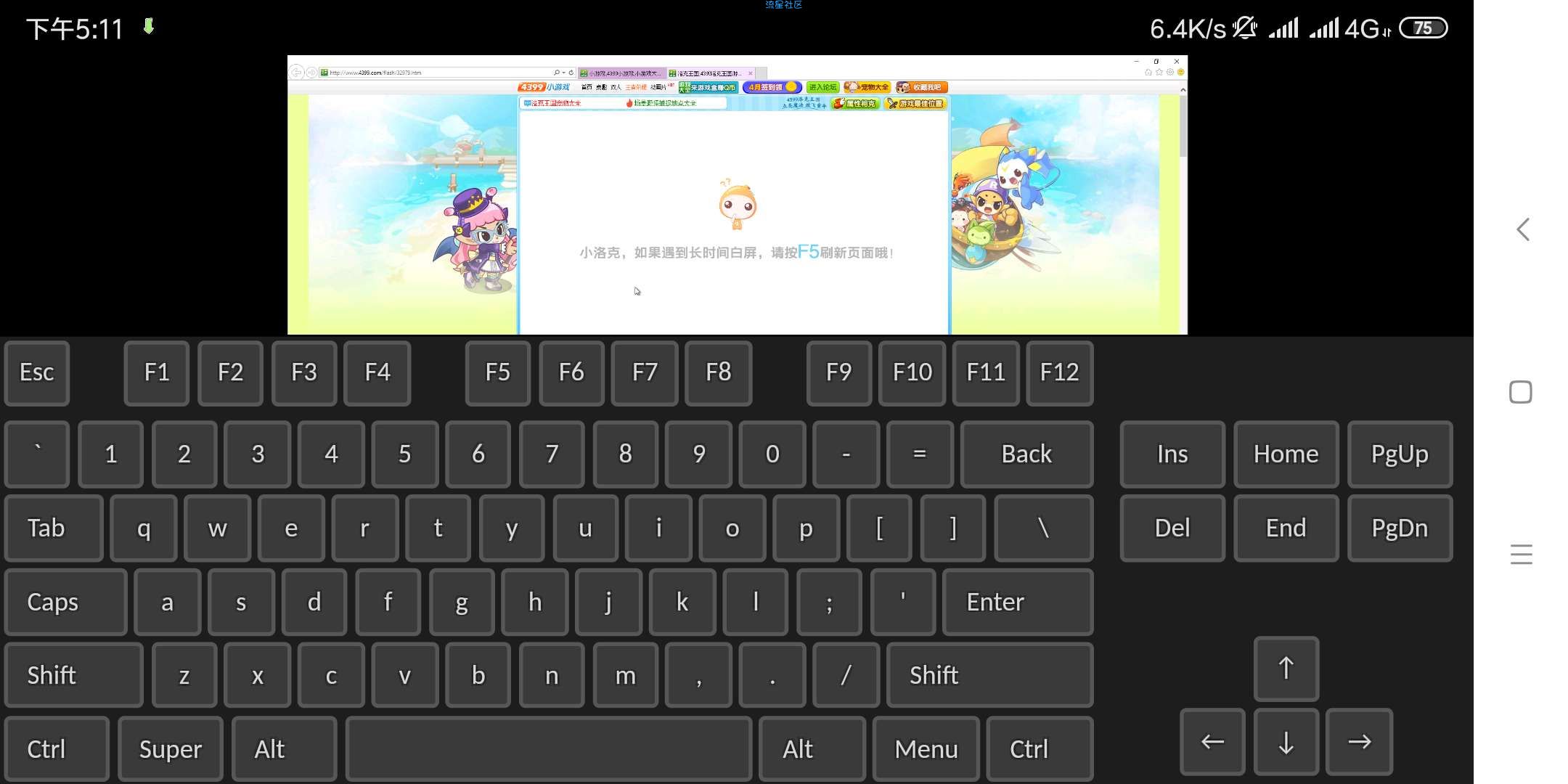This screenshot has height=784, width=1568.
Task: Tap the Home key
Action: pos(1286,454)
